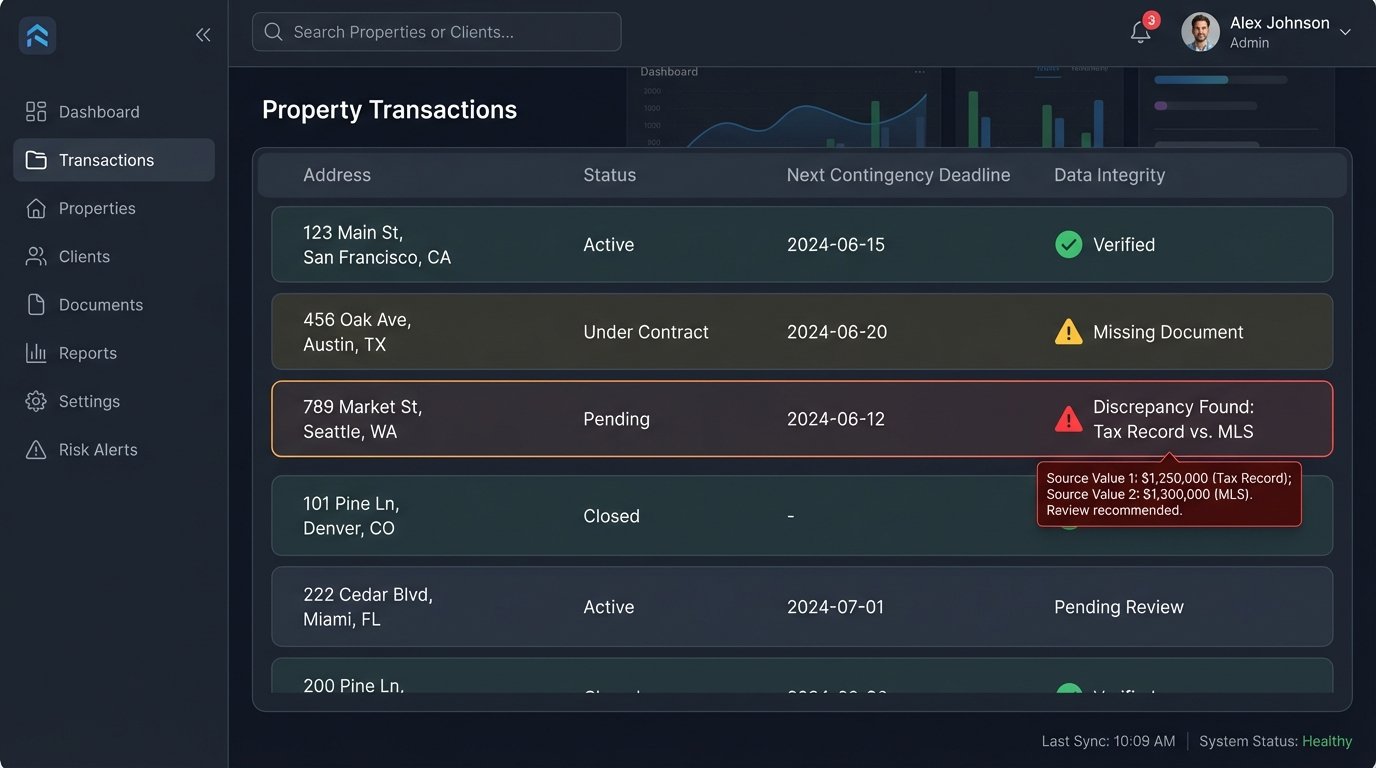Image resolution: width=1376 pixels, height=768 pixels.
Task: Collapse the sidebar with the double chevron
Action: [203, 34]
